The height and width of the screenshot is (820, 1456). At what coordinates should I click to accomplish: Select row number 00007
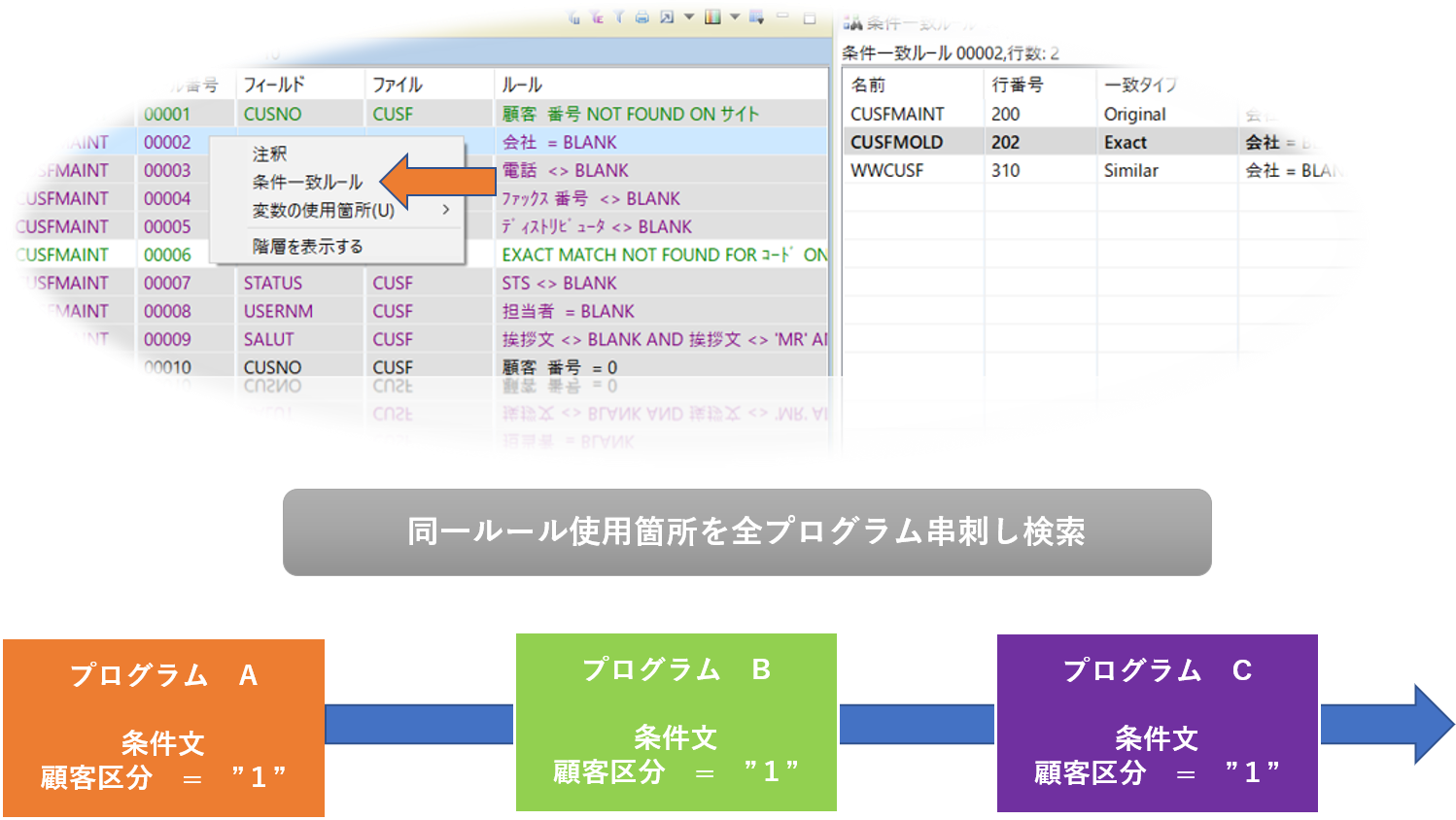pos(167,283)
